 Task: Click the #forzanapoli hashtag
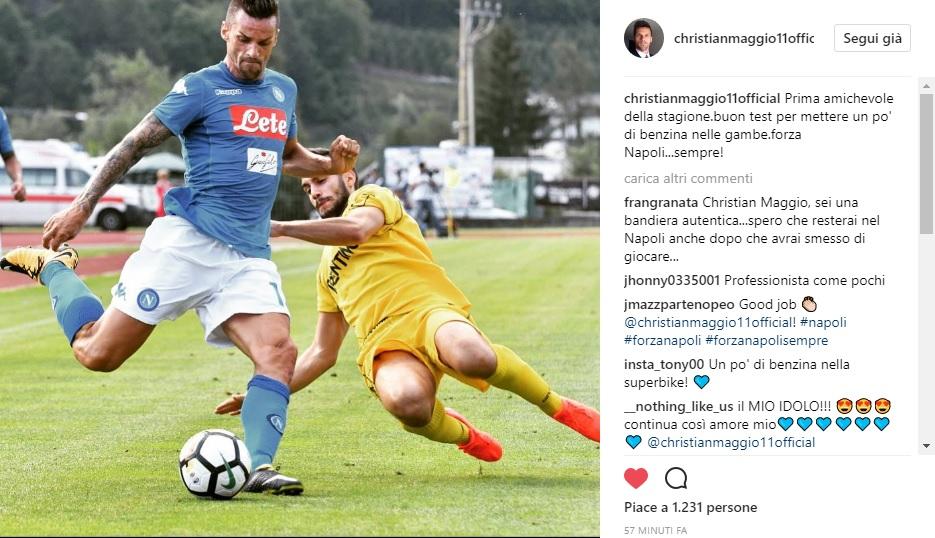point(662,341)
